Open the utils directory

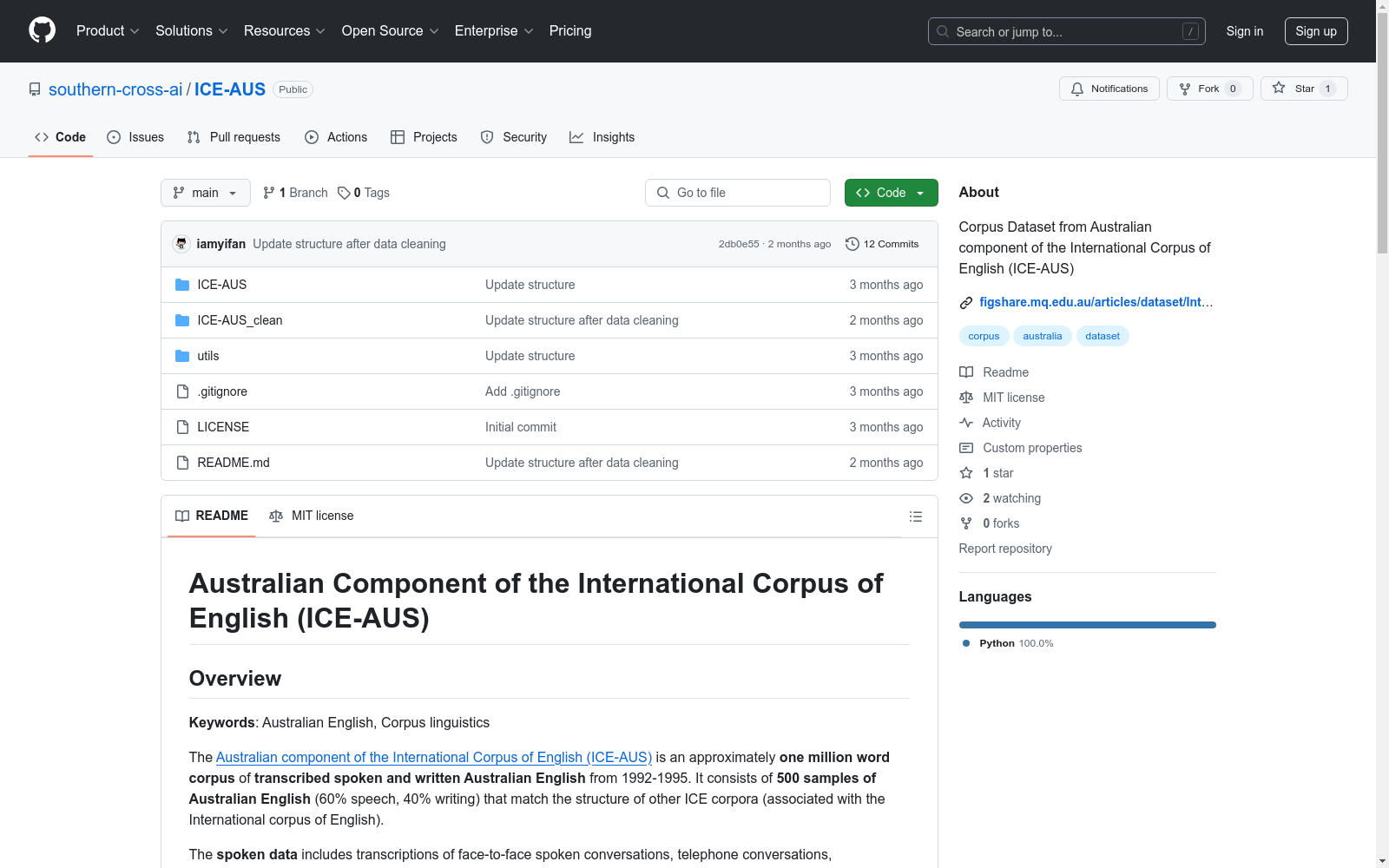(208, 356)
